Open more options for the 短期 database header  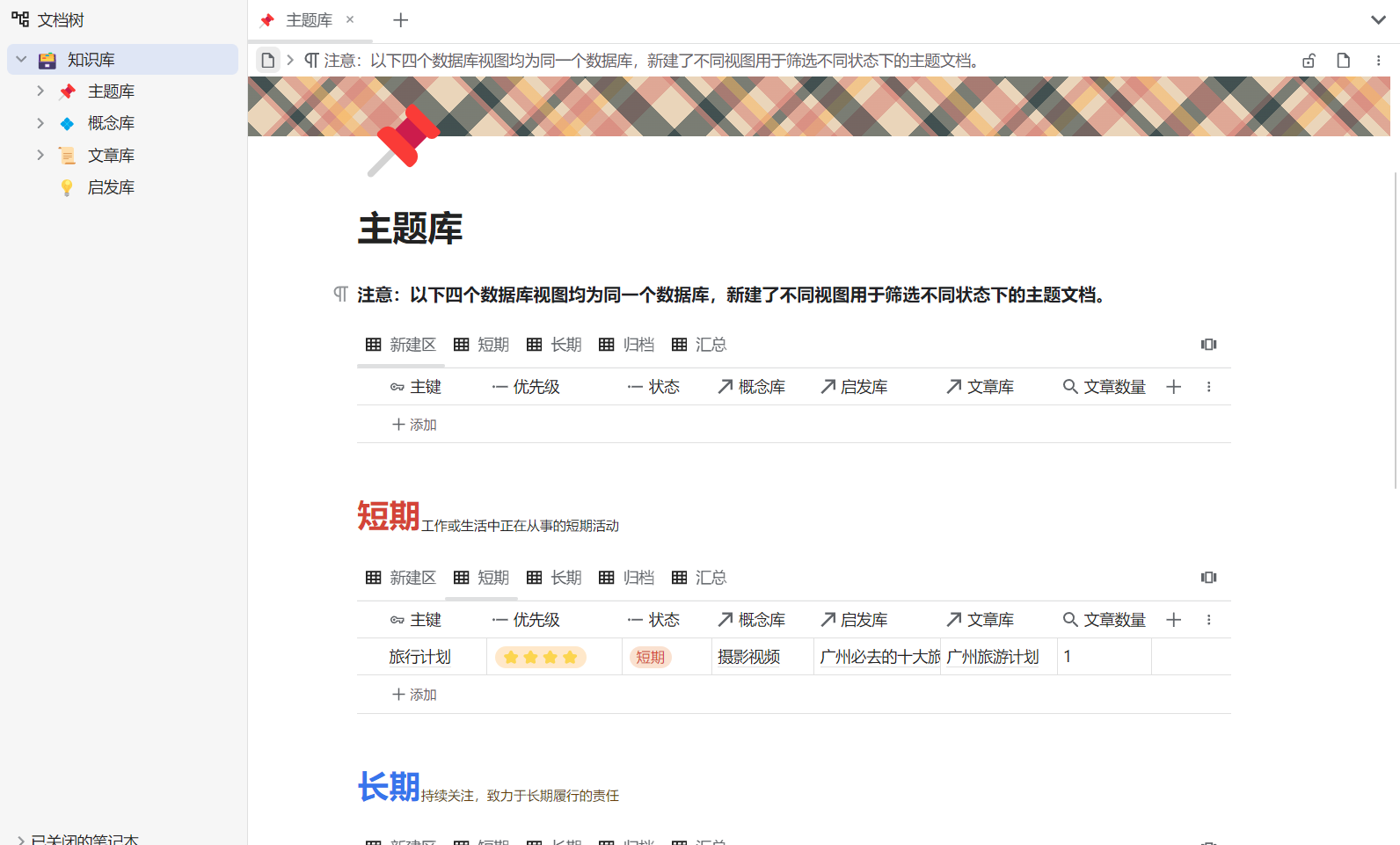[1208, 620]
